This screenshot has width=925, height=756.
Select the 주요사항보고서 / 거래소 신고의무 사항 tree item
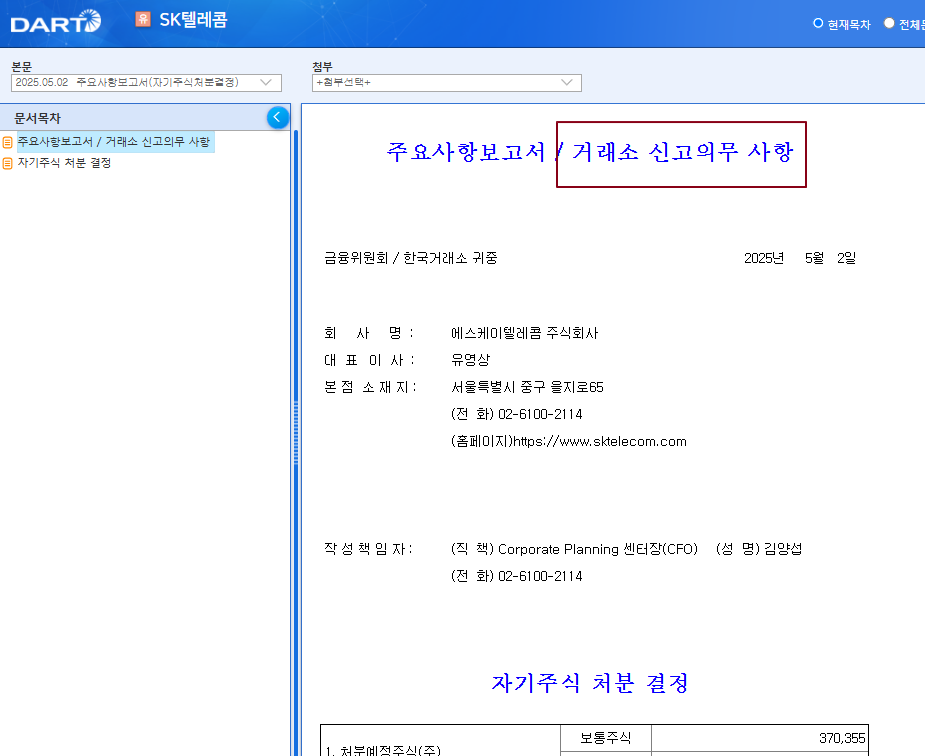point(113,141)
